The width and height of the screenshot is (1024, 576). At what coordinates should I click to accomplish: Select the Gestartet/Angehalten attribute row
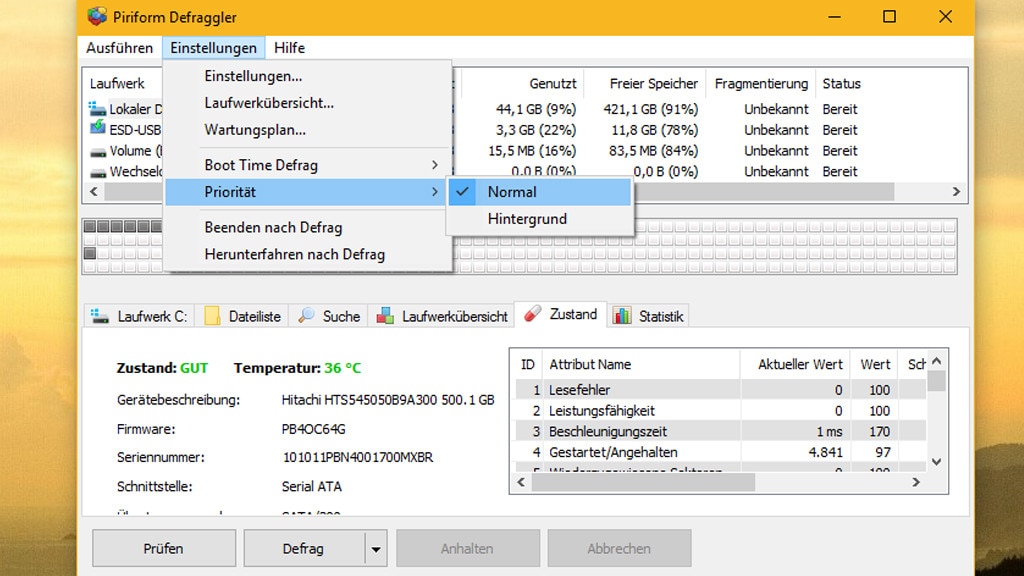pos(721,453)
